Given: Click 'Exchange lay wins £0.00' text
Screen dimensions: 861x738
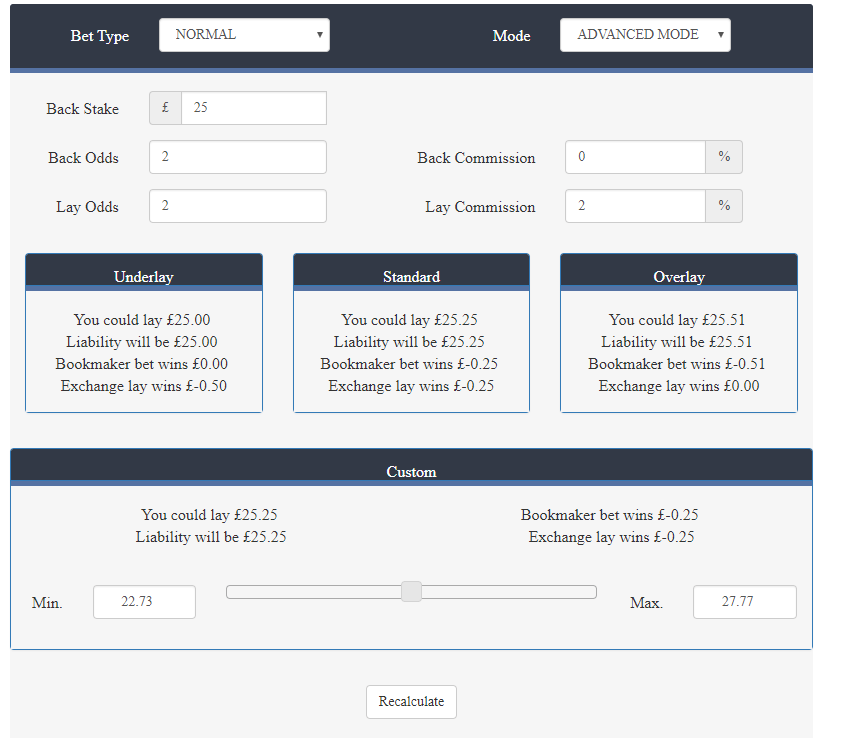Looking at the screenshot, I should pos(679,386).
